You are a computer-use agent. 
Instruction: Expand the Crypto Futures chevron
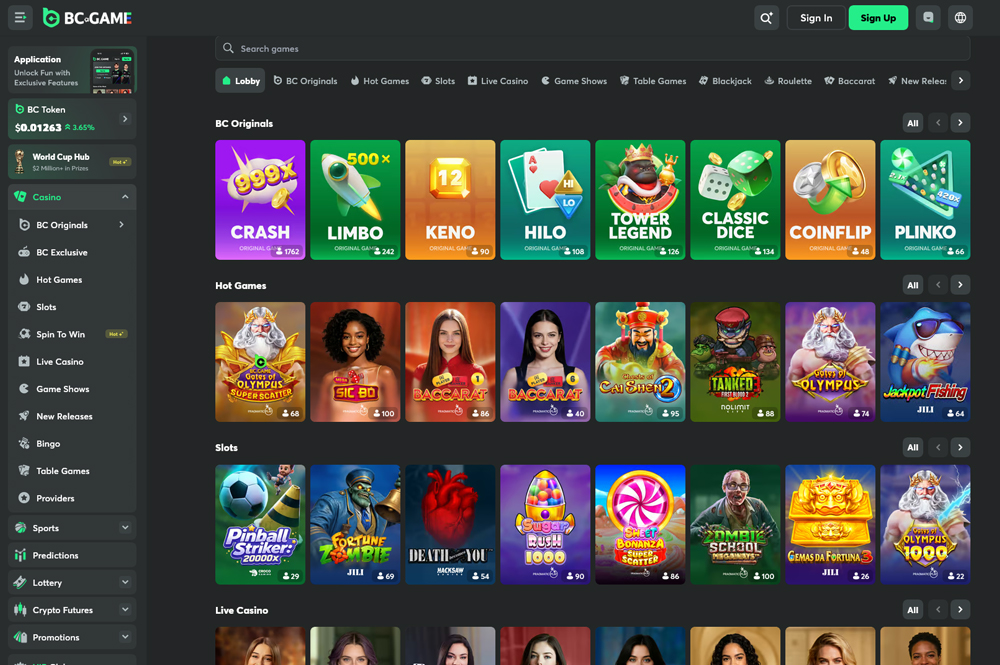pos(125,610)
